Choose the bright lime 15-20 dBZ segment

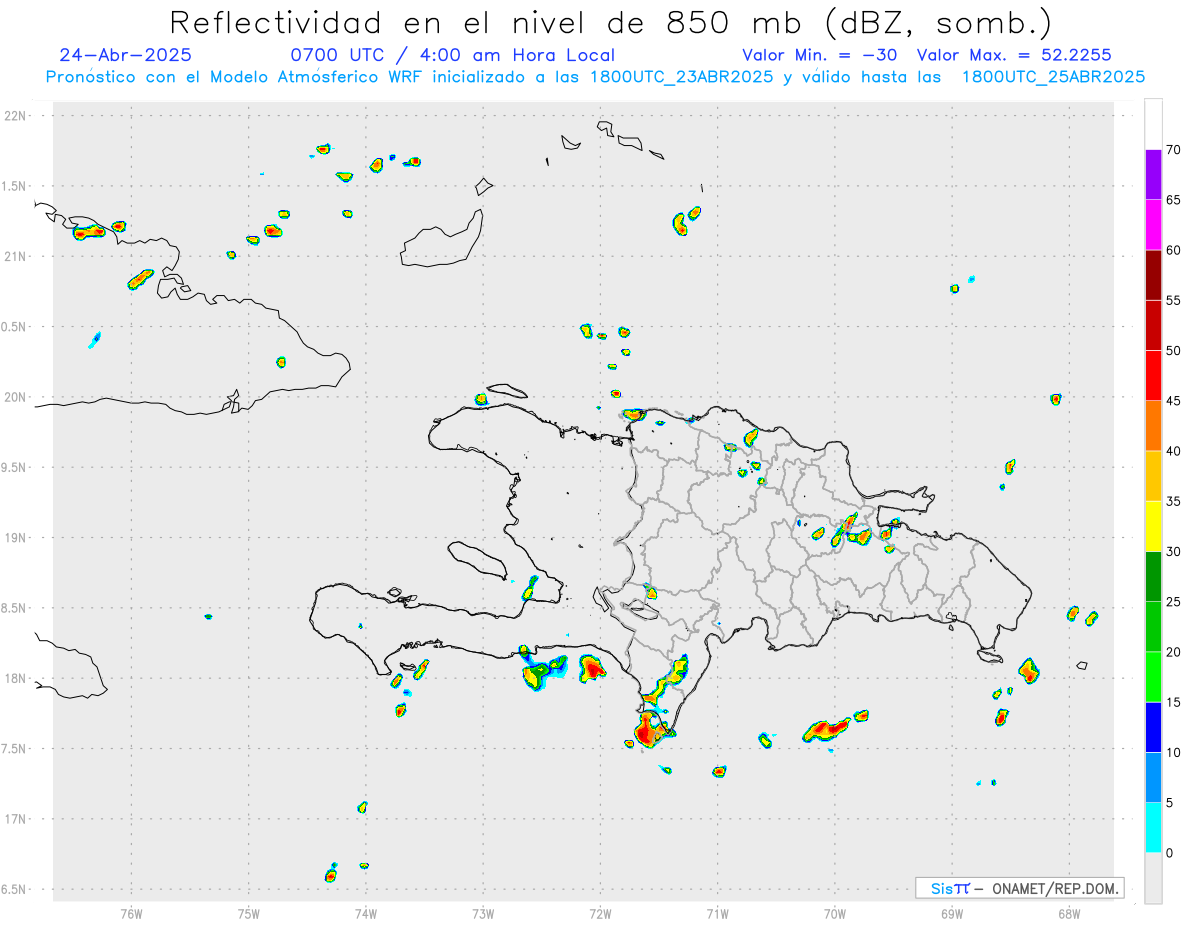coord(1153,677)
